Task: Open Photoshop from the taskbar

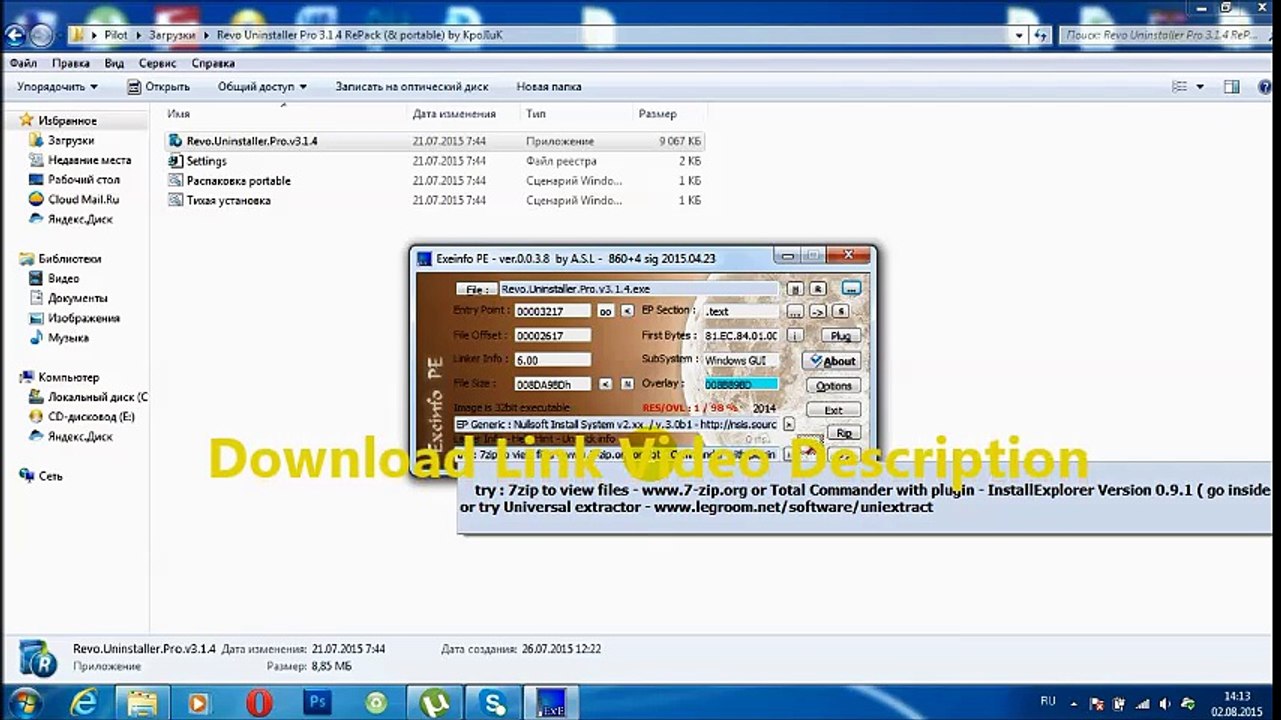Action: coord(318,702)
